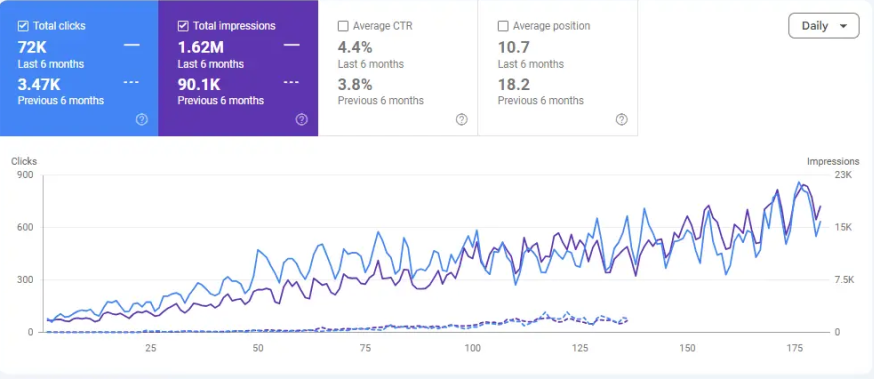Click the Clicks axis label
Image resolution: width=874 pixels, height=379 pixels.
click(x=24, y=161)
